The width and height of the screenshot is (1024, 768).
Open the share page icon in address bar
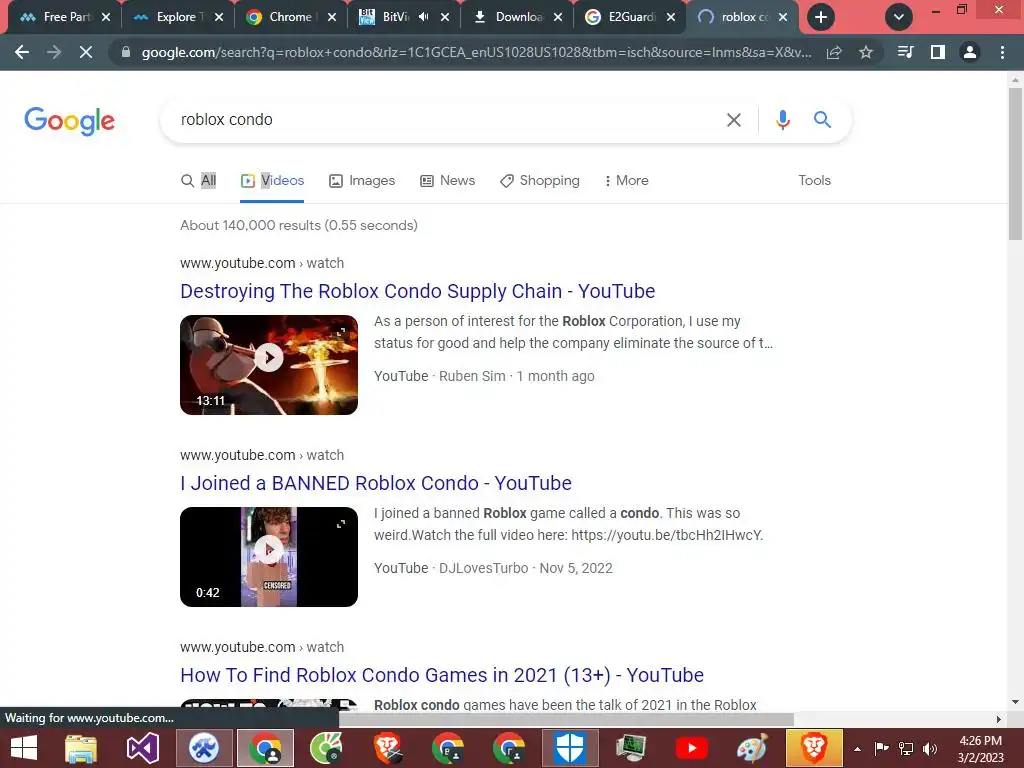click(834, 52)
